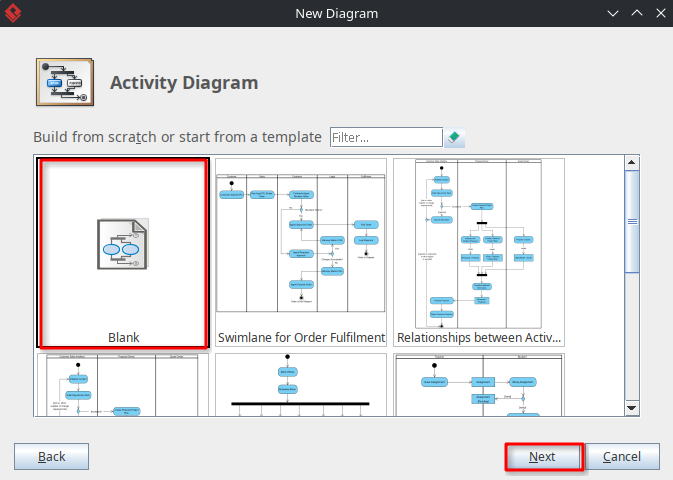This screenshot has height=480, width=673.
Task: Select the fork bar template in bottom middle
Action: pos(301,385)
